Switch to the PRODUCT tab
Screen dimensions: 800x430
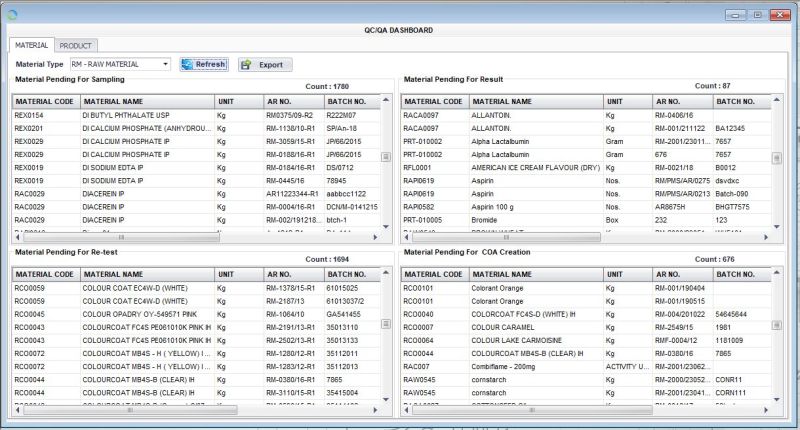coord(75,46)
